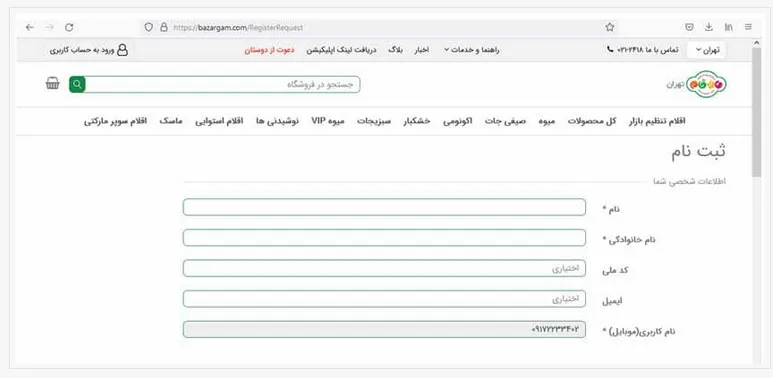Open the اکونومی category
Image resolution: width=773 pixels, height=378 pixels.
pos(457,121)
